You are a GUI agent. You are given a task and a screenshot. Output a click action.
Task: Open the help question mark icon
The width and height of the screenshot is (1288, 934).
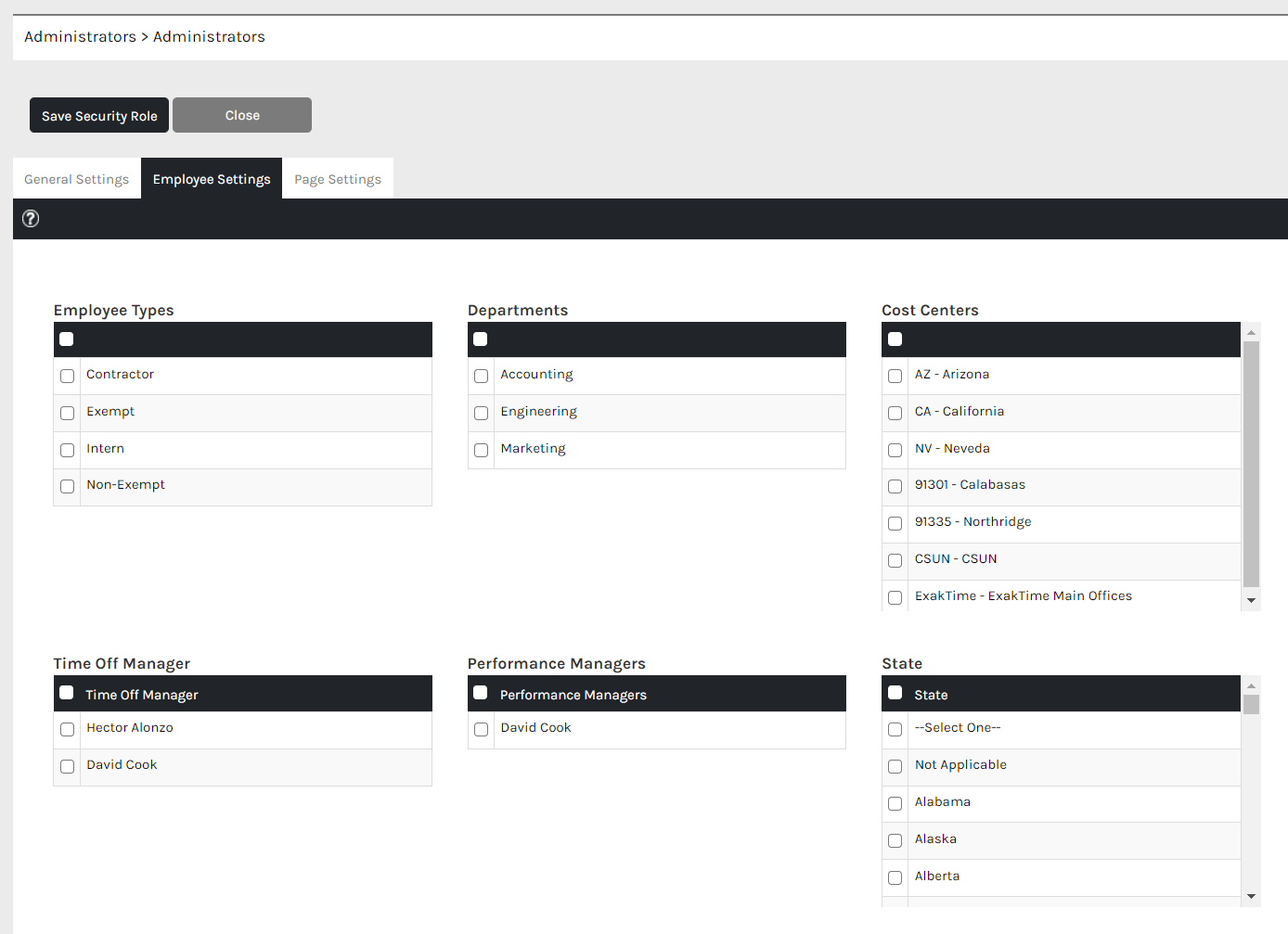pos(31,219)
